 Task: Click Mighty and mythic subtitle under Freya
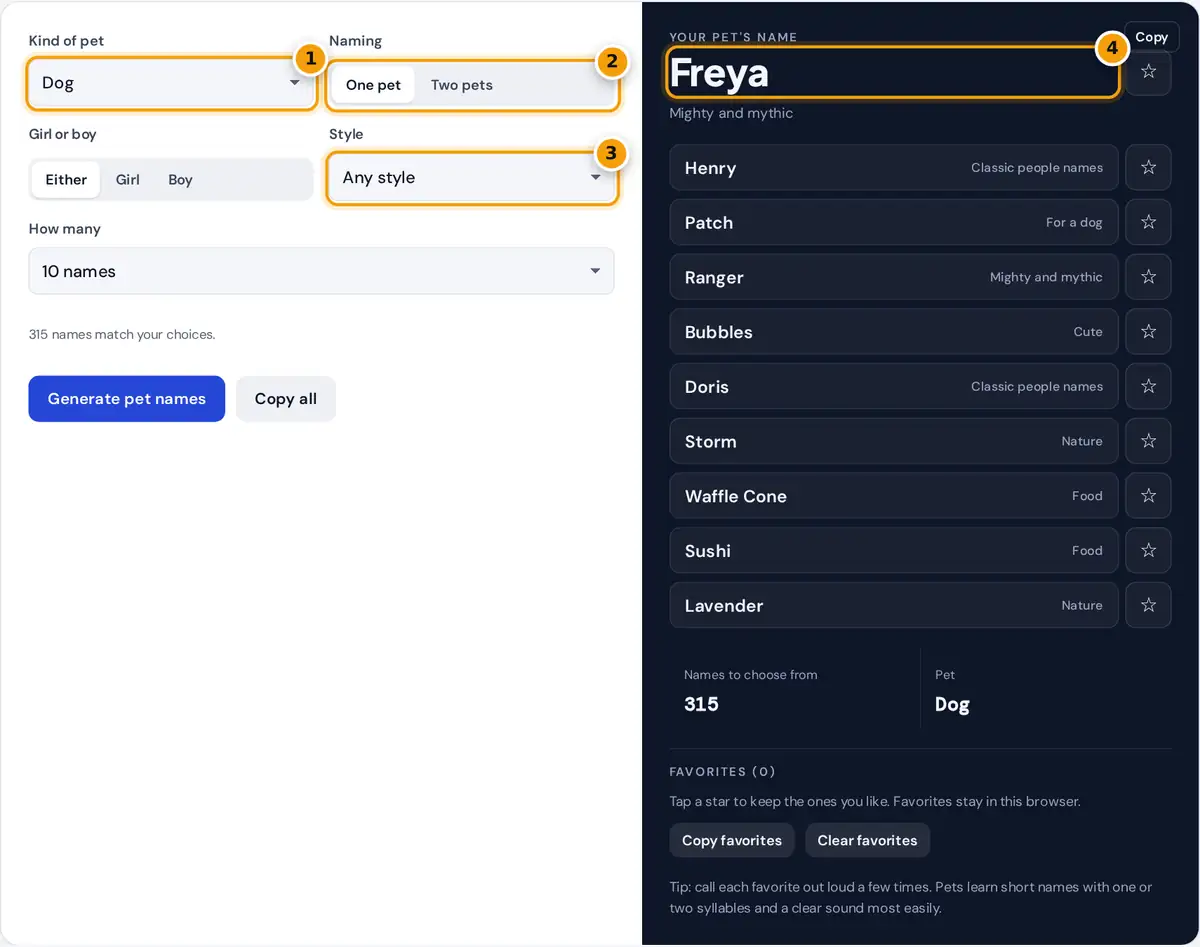(x=731, y=113)
